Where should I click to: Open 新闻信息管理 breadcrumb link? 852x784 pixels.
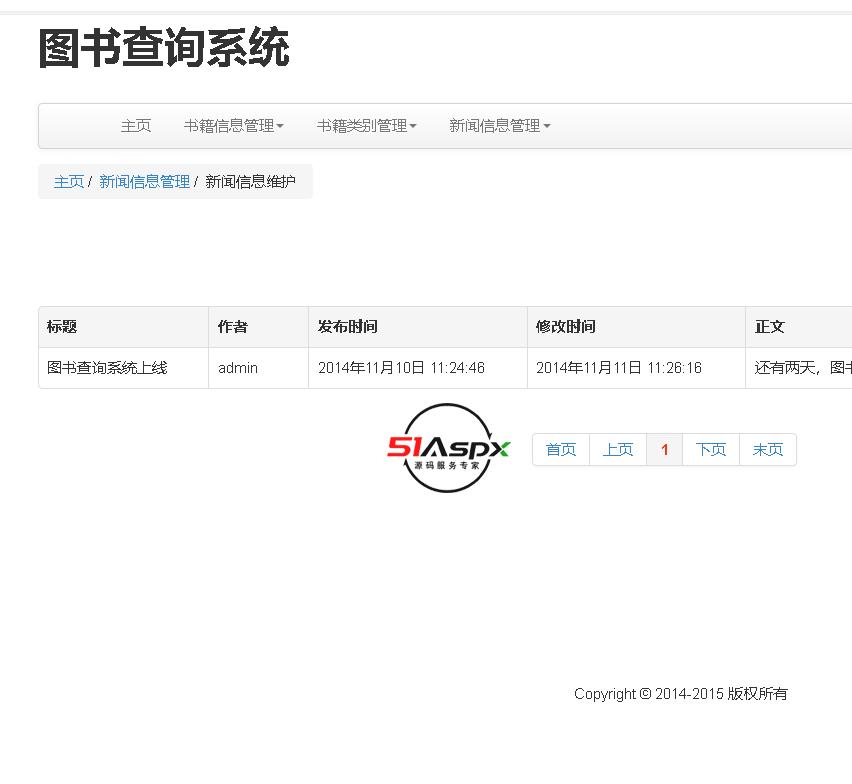coord(145,181)
